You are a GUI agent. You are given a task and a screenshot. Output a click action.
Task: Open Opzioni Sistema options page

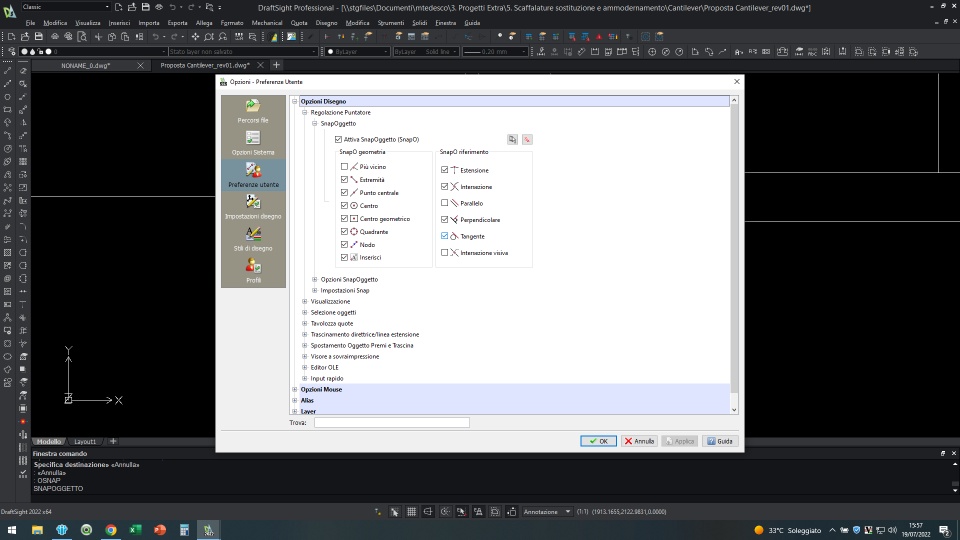[x=253, y=143]
